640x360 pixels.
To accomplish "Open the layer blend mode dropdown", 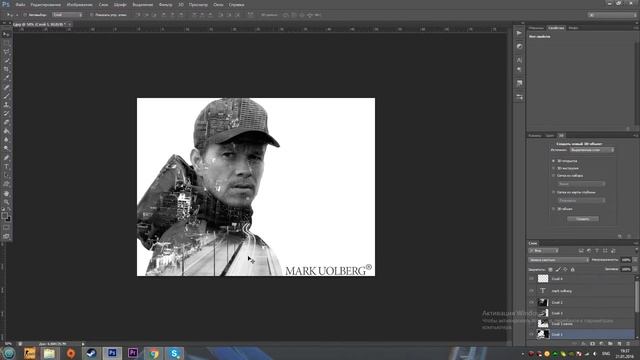I will 558,260.
